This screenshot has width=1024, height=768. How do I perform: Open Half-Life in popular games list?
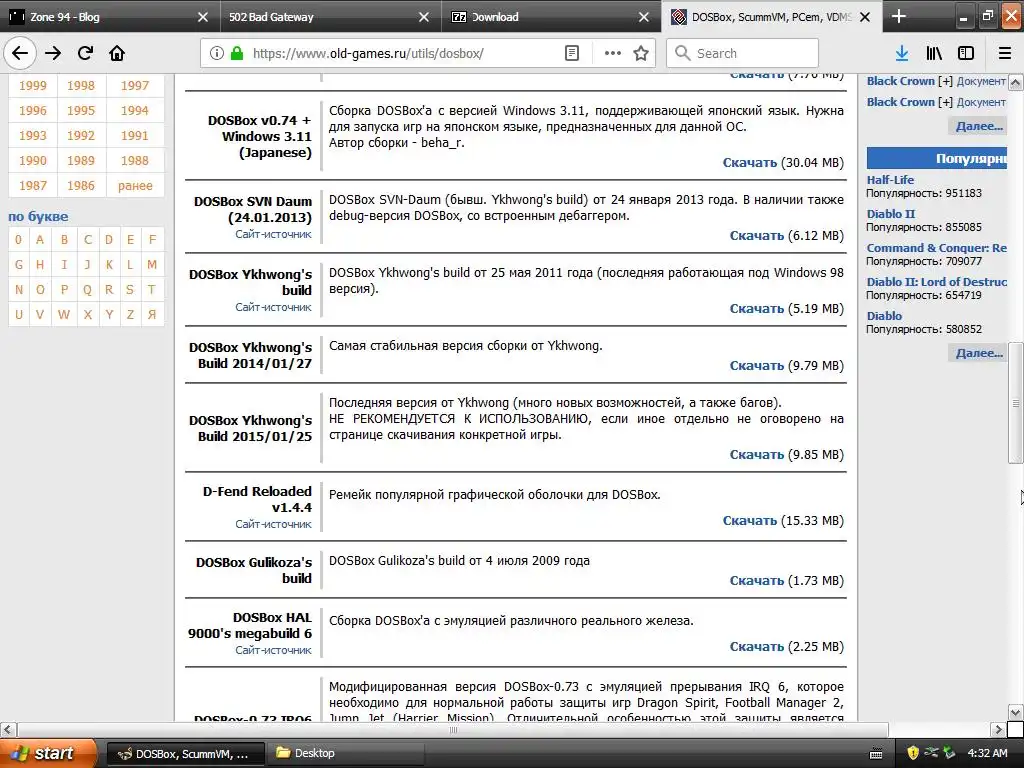pyautogui.click(x=890, y=180)
